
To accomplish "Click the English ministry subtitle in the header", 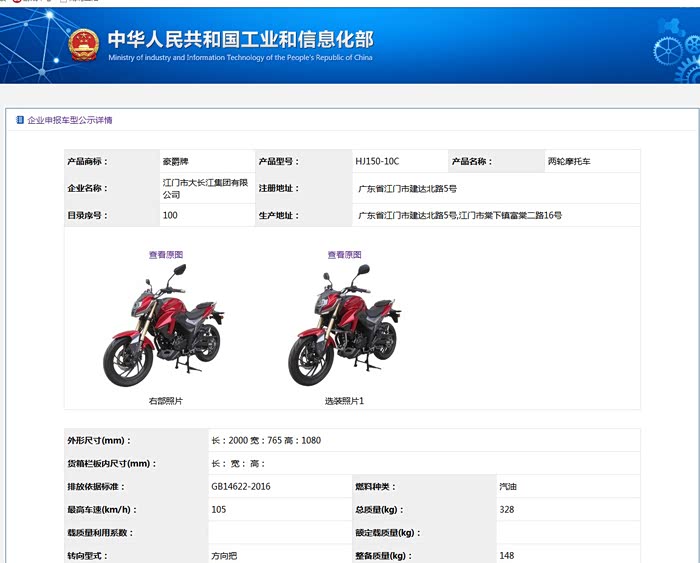I will coord(240,58).
